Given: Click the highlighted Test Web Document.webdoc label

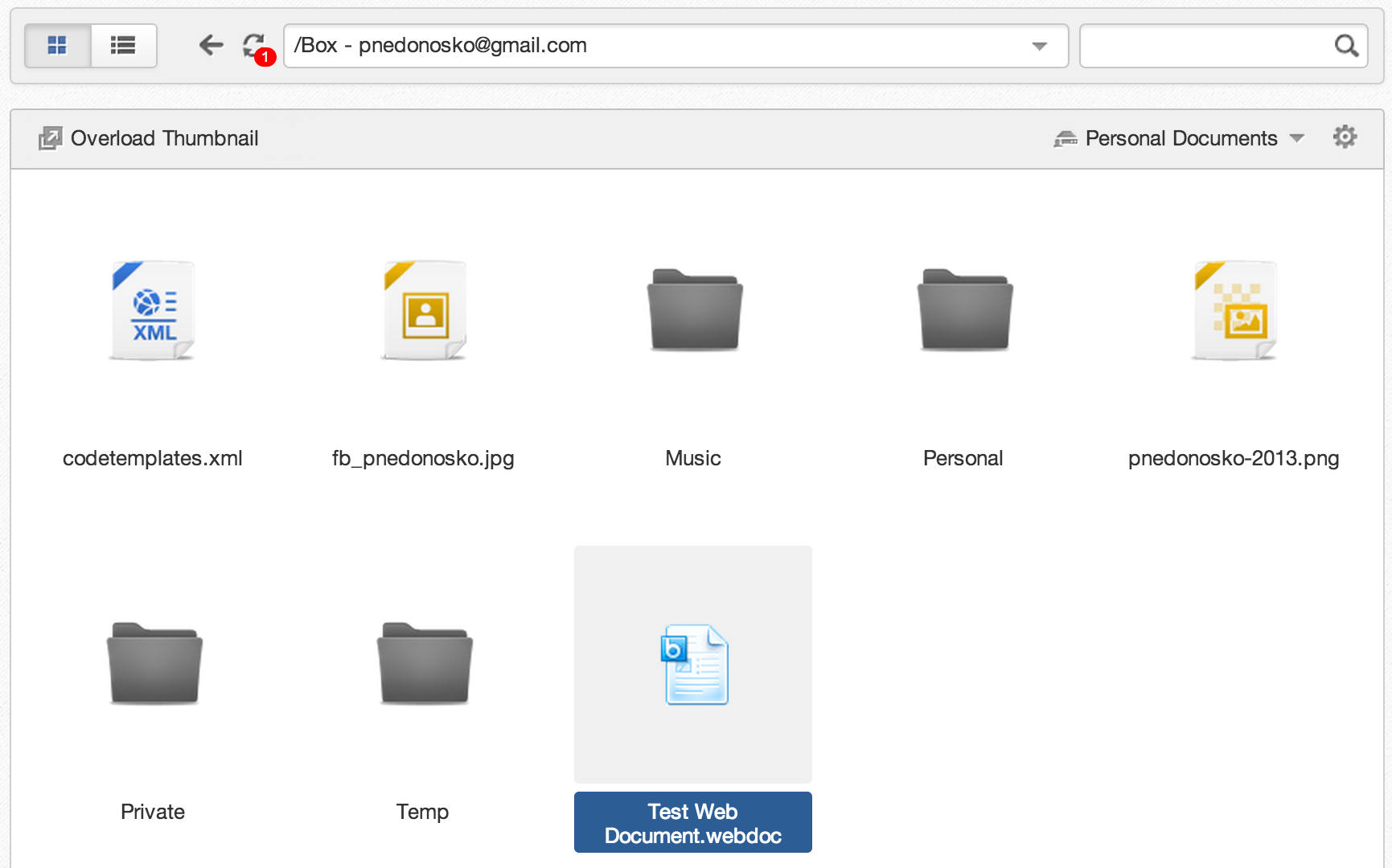Looking at the screenshot, I should [693, 823].
